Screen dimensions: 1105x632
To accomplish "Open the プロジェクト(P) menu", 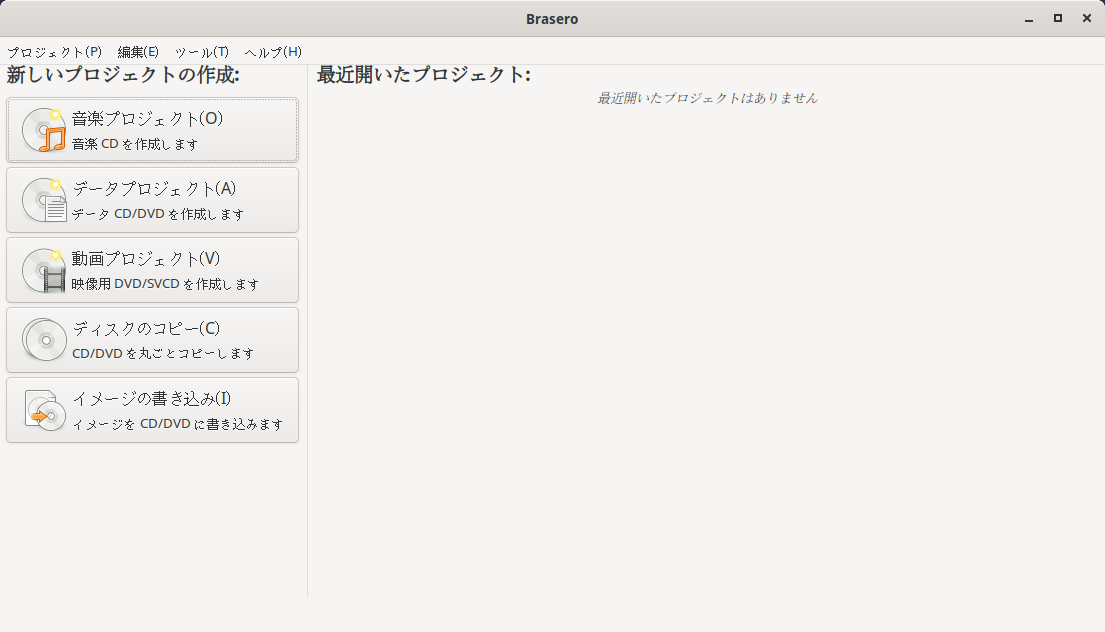I will pos(54,52).
